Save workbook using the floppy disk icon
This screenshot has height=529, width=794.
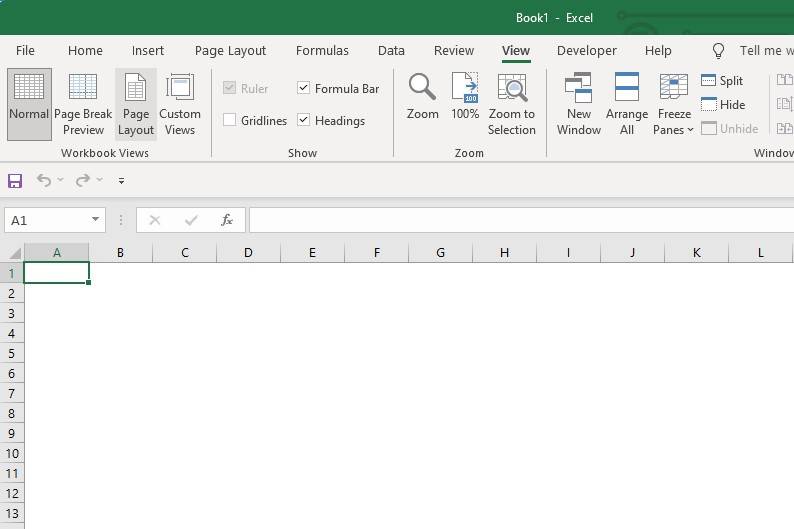[15, 180]
